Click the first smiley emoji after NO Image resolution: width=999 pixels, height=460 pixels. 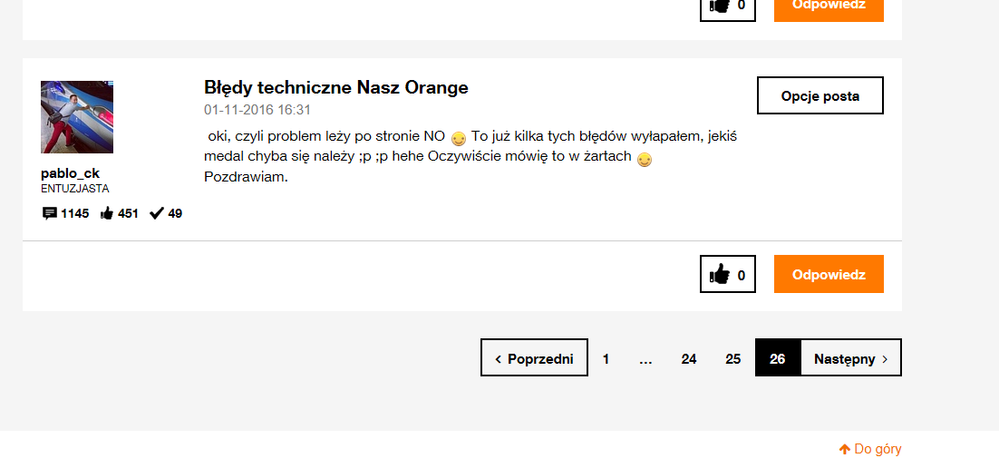click(x=459, y=138)
